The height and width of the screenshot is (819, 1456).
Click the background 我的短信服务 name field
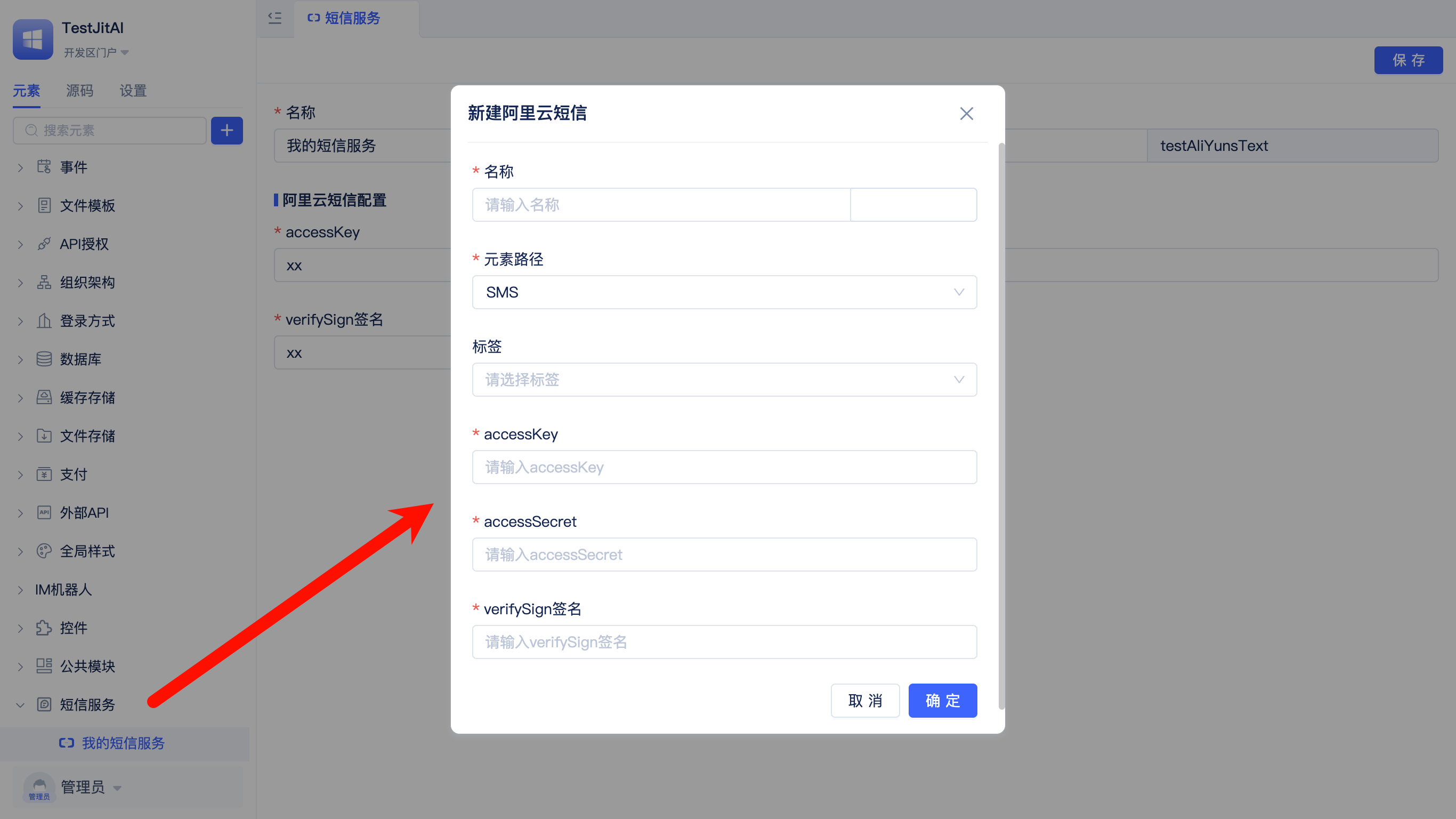point(363,146)
